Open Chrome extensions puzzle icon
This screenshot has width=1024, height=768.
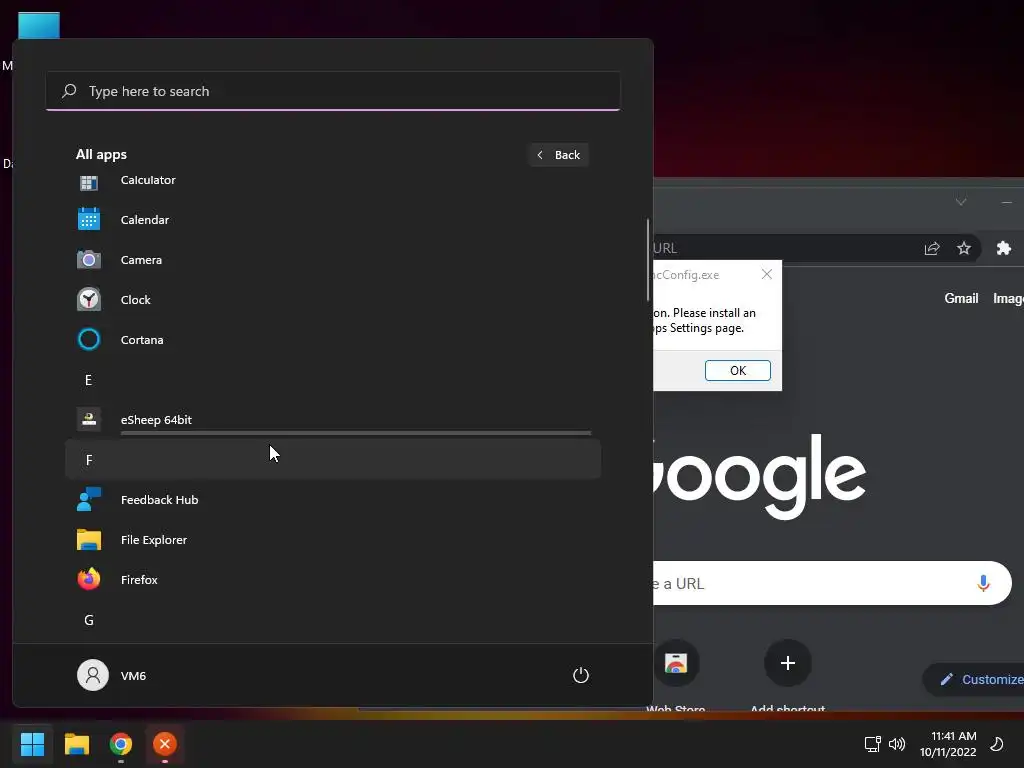pos(1004,248)
